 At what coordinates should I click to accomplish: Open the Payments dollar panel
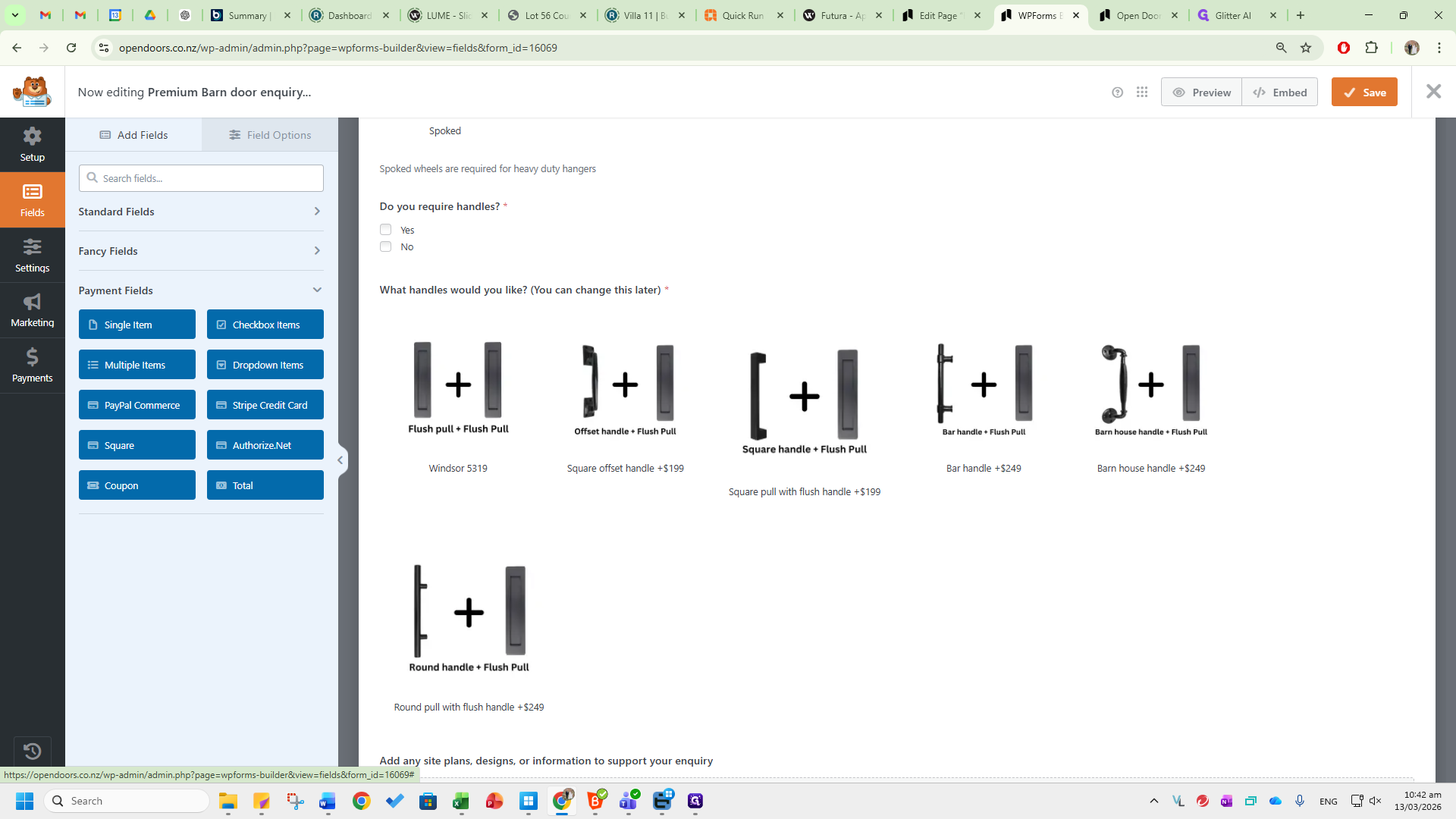(32, 366)
